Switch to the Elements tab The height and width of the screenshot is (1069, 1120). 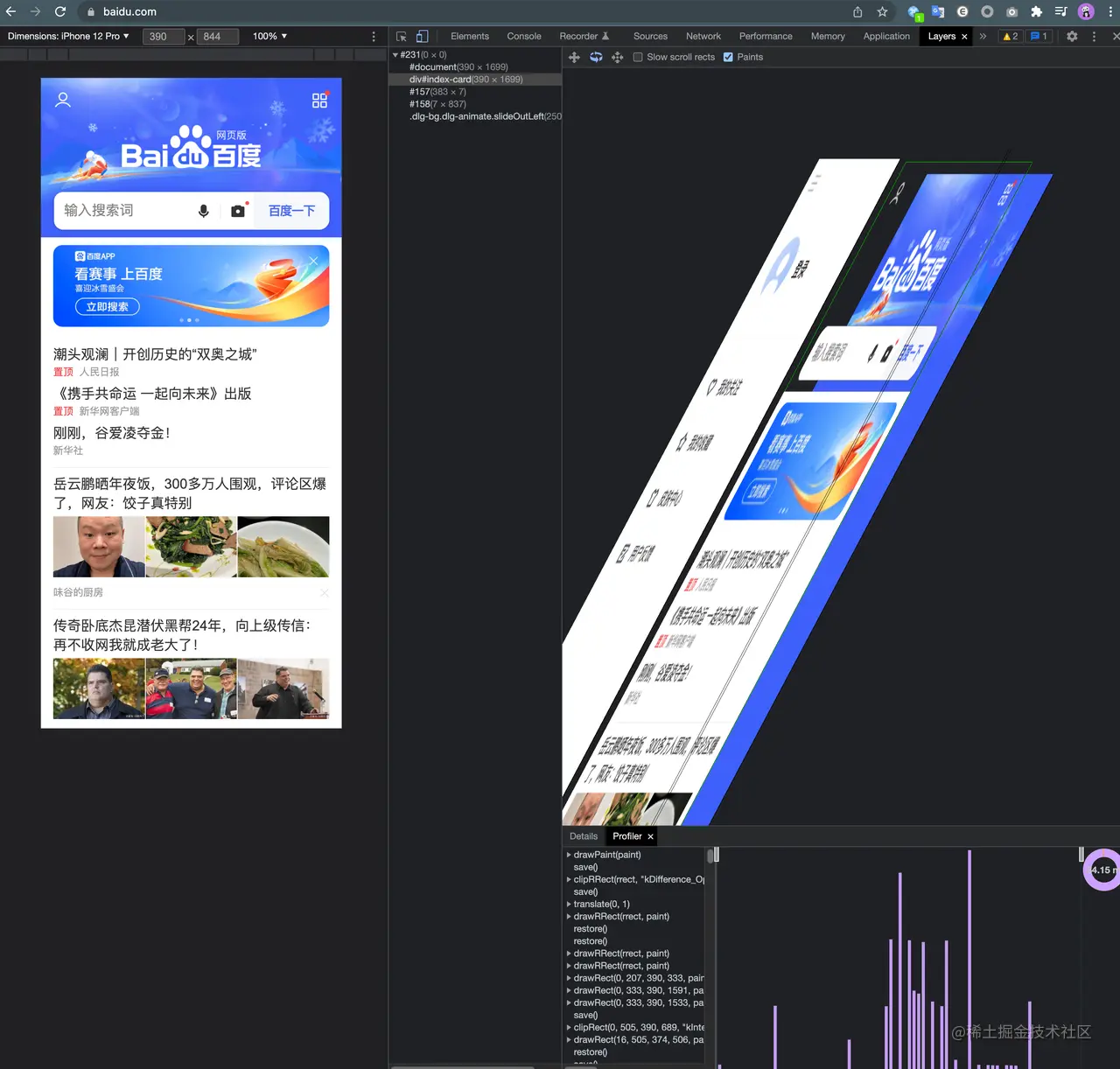470,37
